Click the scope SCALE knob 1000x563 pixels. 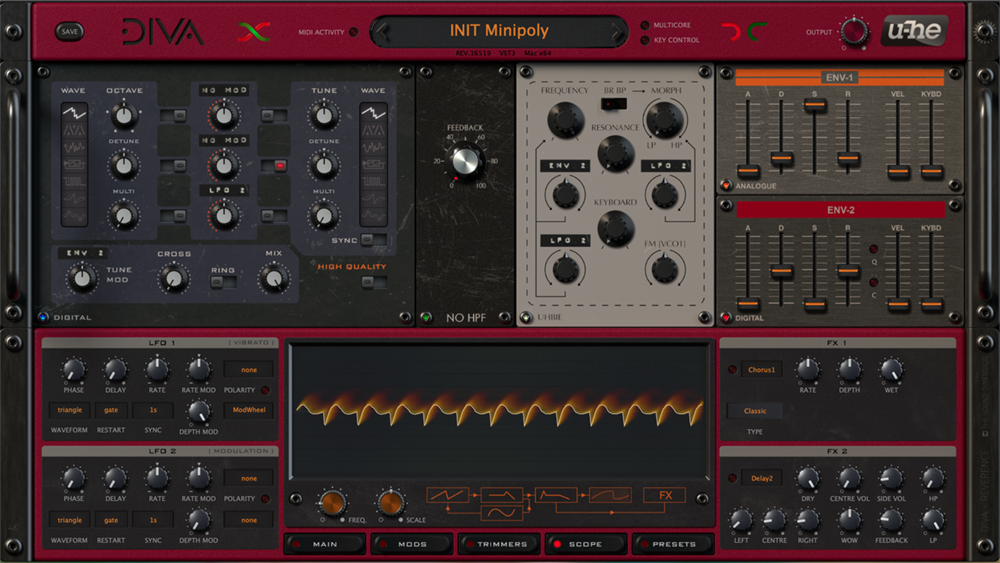click(390, 503)
